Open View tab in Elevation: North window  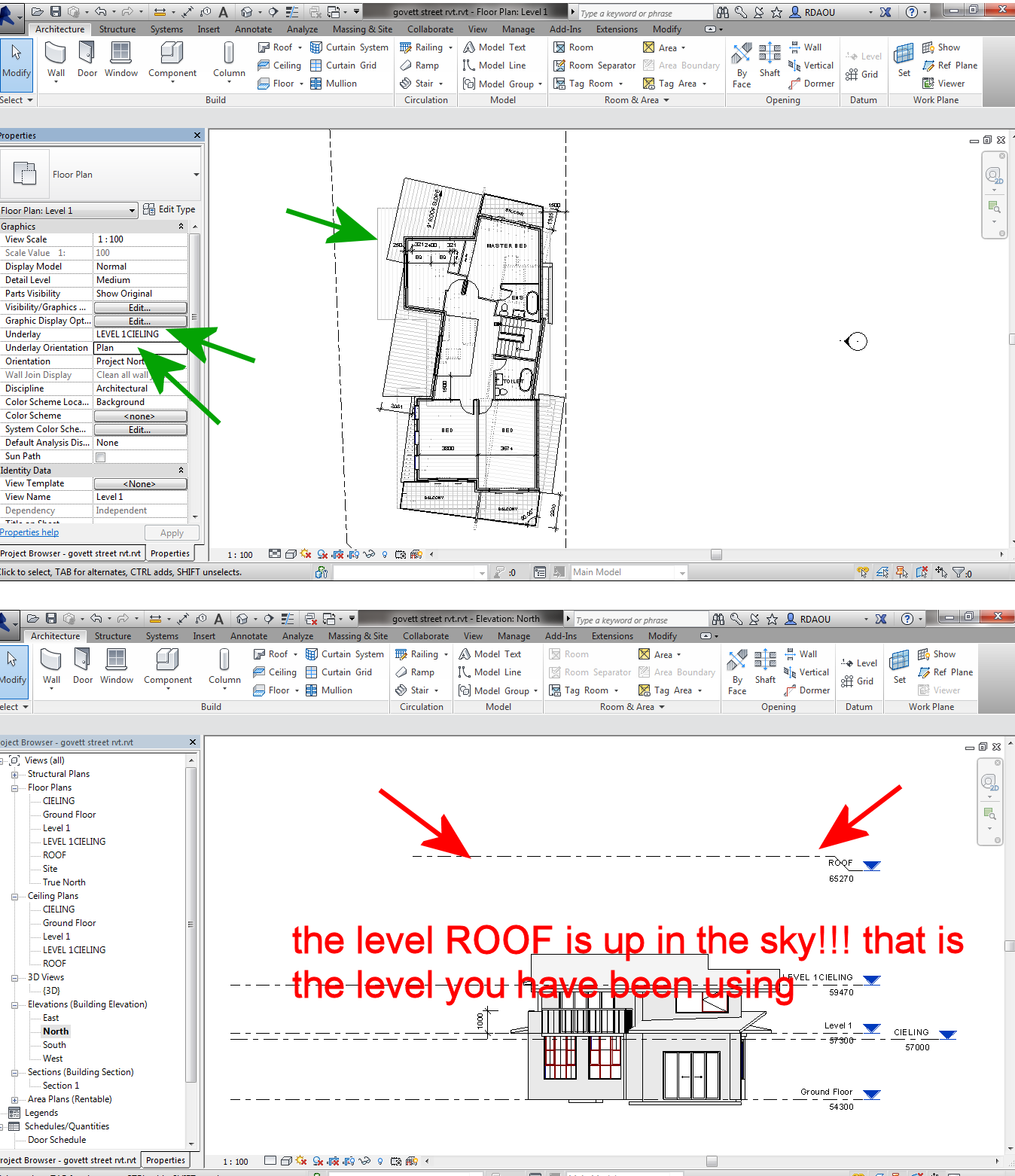(473, 636)
